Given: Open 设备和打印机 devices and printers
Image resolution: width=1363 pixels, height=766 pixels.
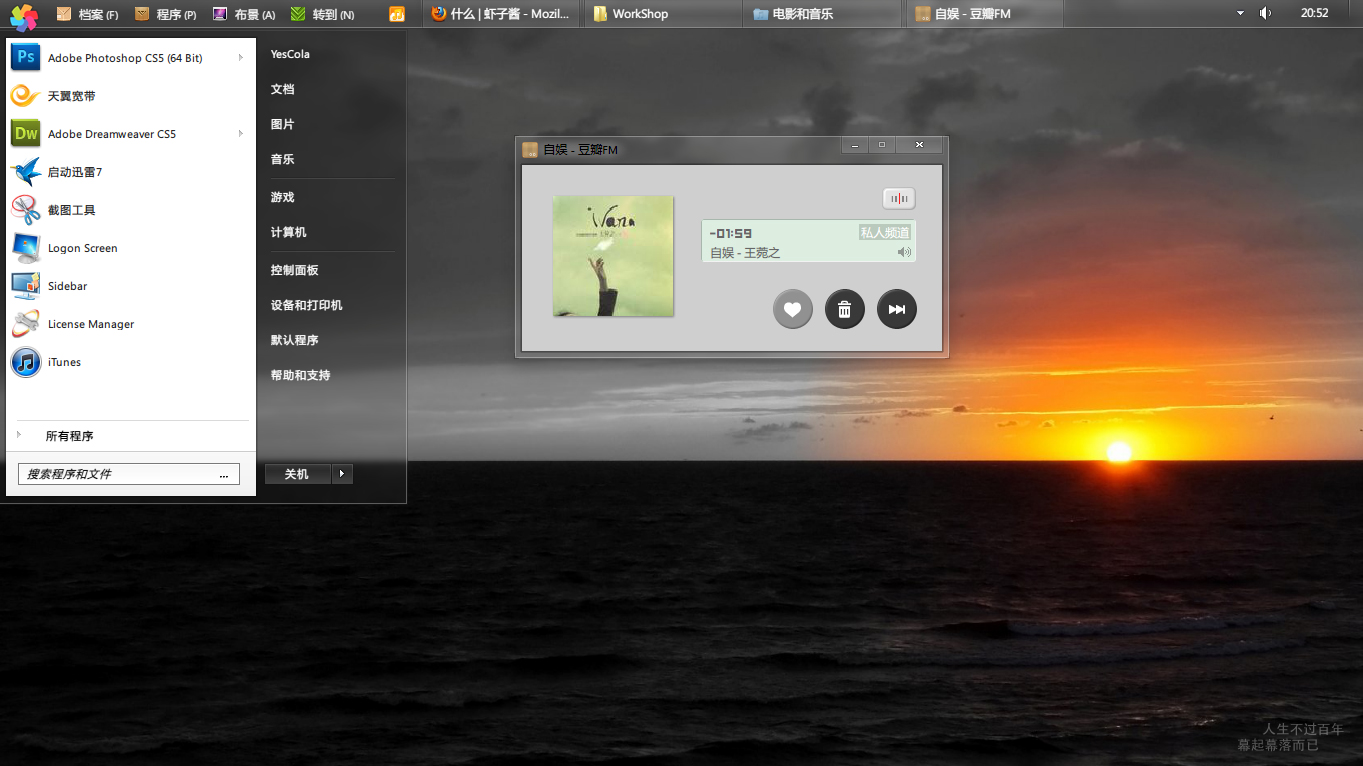Looking at the screenshot, I should pos(306,305).
